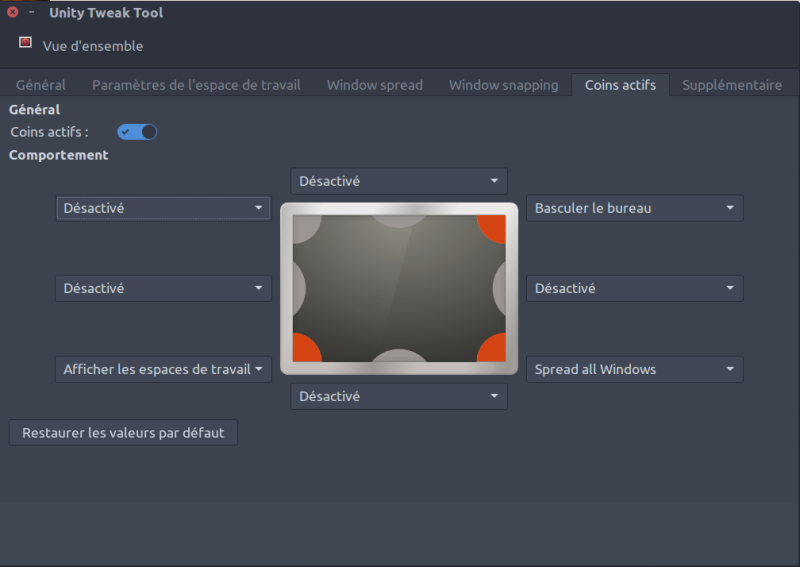Switch to the Supplémentaire tab
Viewport: 800px width, 567px height.
pyautogui.click(x=732, y=85)
